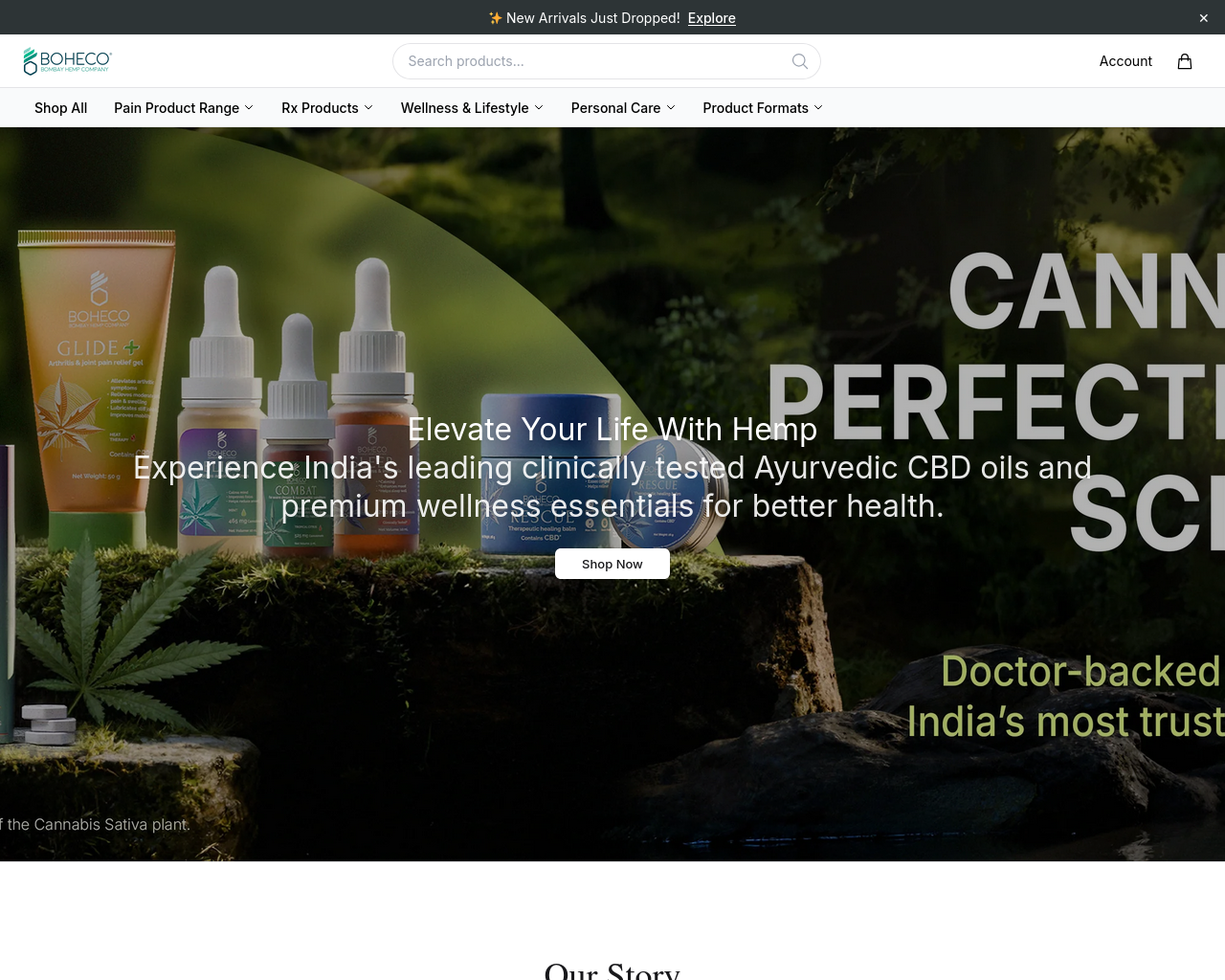The height and width of the screenshot is (980, 1225).
Task: Click the 'Elevate Your Life With Hemp' heading
Action: 612,430
